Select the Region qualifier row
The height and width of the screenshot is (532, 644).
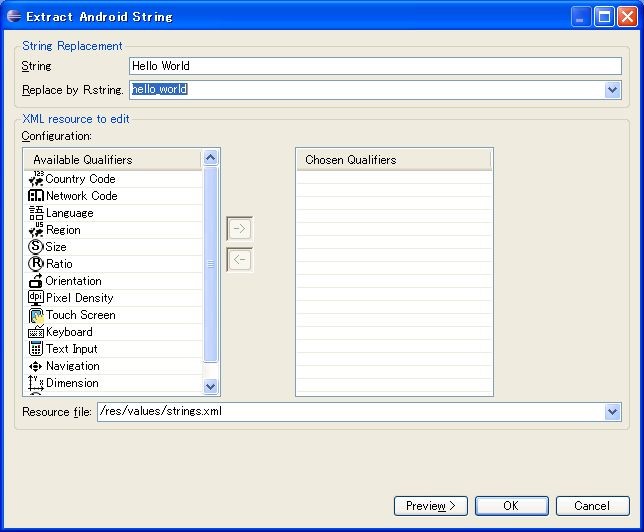[x=113, y=230]
